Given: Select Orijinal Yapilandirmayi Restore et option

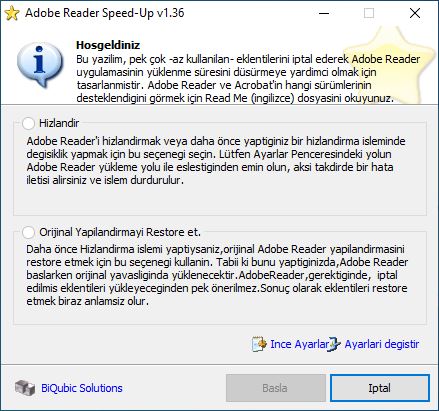Looking at the screenshot, I should 28,232.
